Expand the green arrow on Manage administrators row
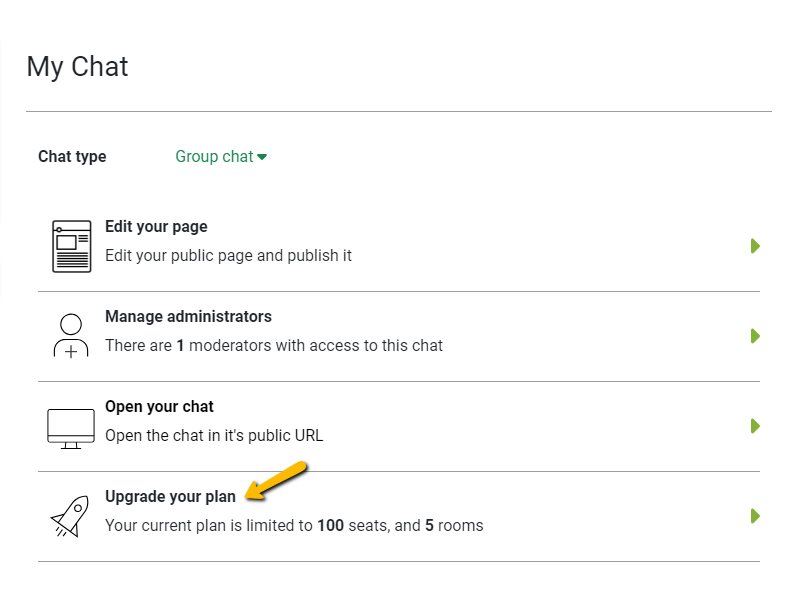 point(756,336)
